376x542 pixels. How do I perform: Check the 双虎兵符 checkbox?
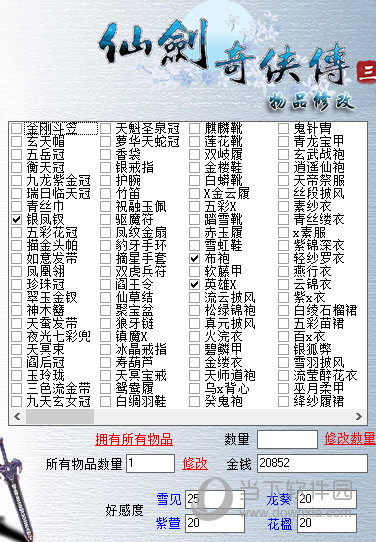tap(105, 271)
